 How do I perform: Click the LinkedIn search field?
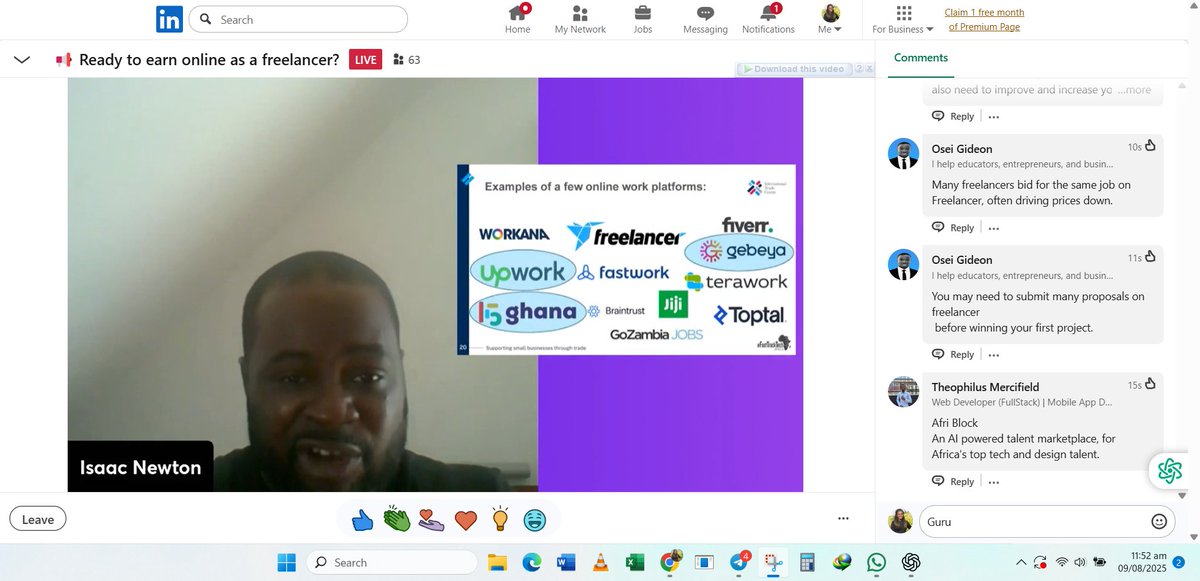point(298,19)
